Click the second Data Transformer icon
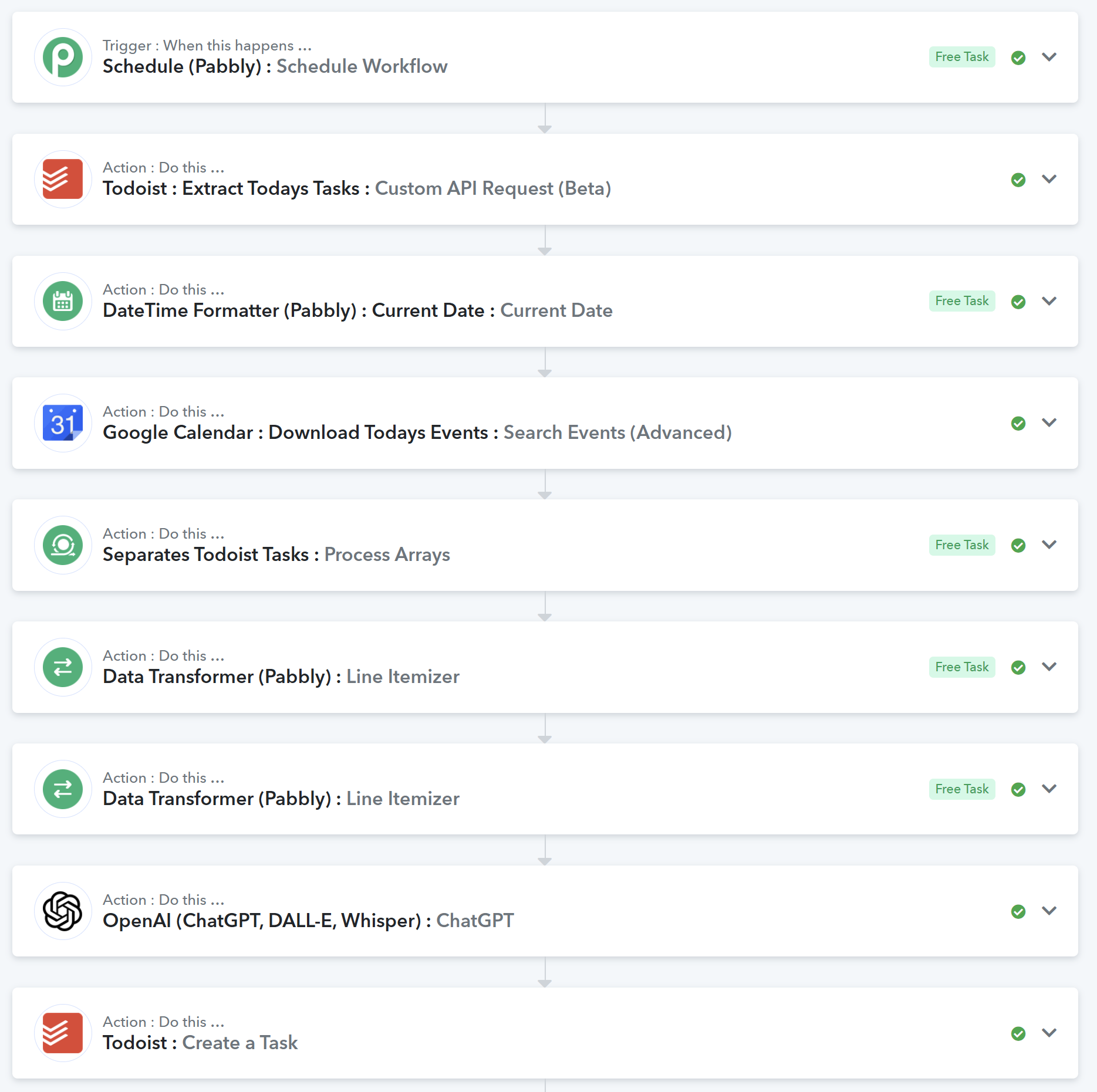This screenshot has height=1092, width=1097. 63,789
